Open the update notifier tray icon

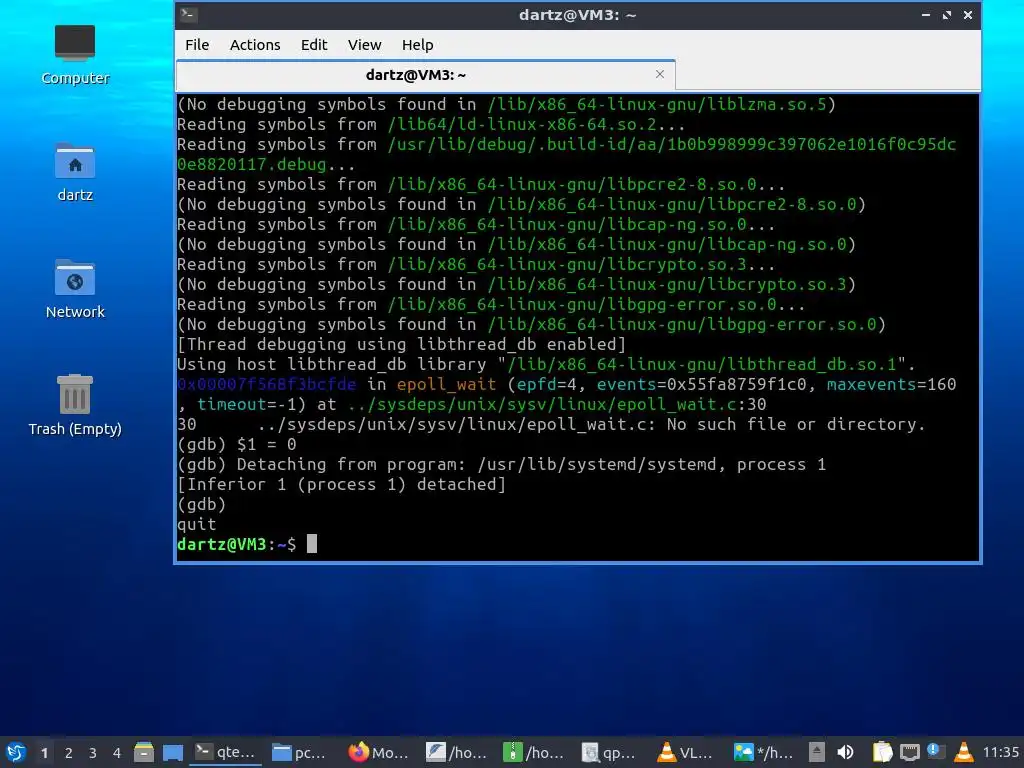click(936, 751)
